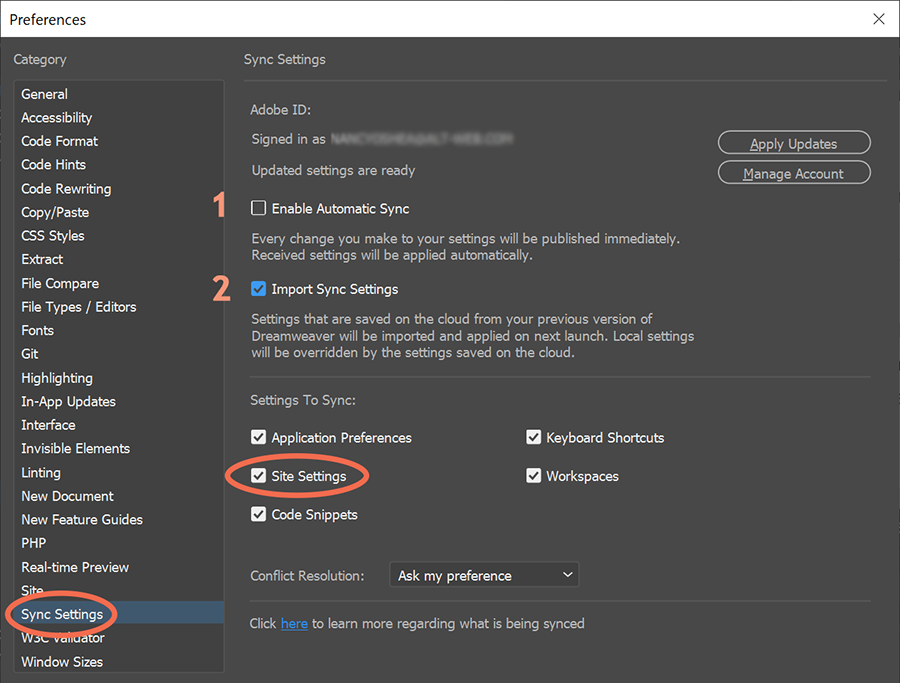Open the Fonts category
Viewport: 900px width, 683px height.
pyautogui.click(x=119, y=331)
